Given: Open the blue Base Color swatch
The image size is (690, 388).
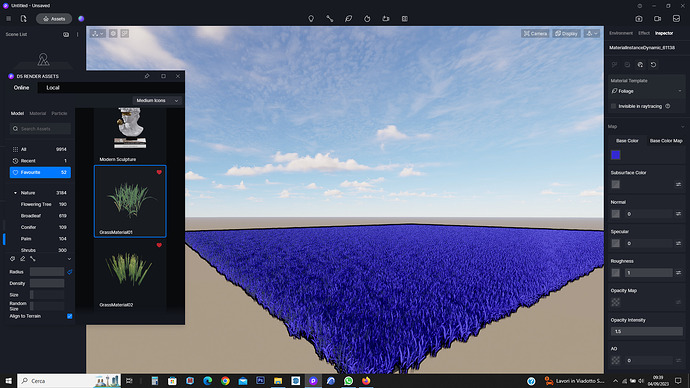Looking at the screenshot, I should (x=616, y=155).
